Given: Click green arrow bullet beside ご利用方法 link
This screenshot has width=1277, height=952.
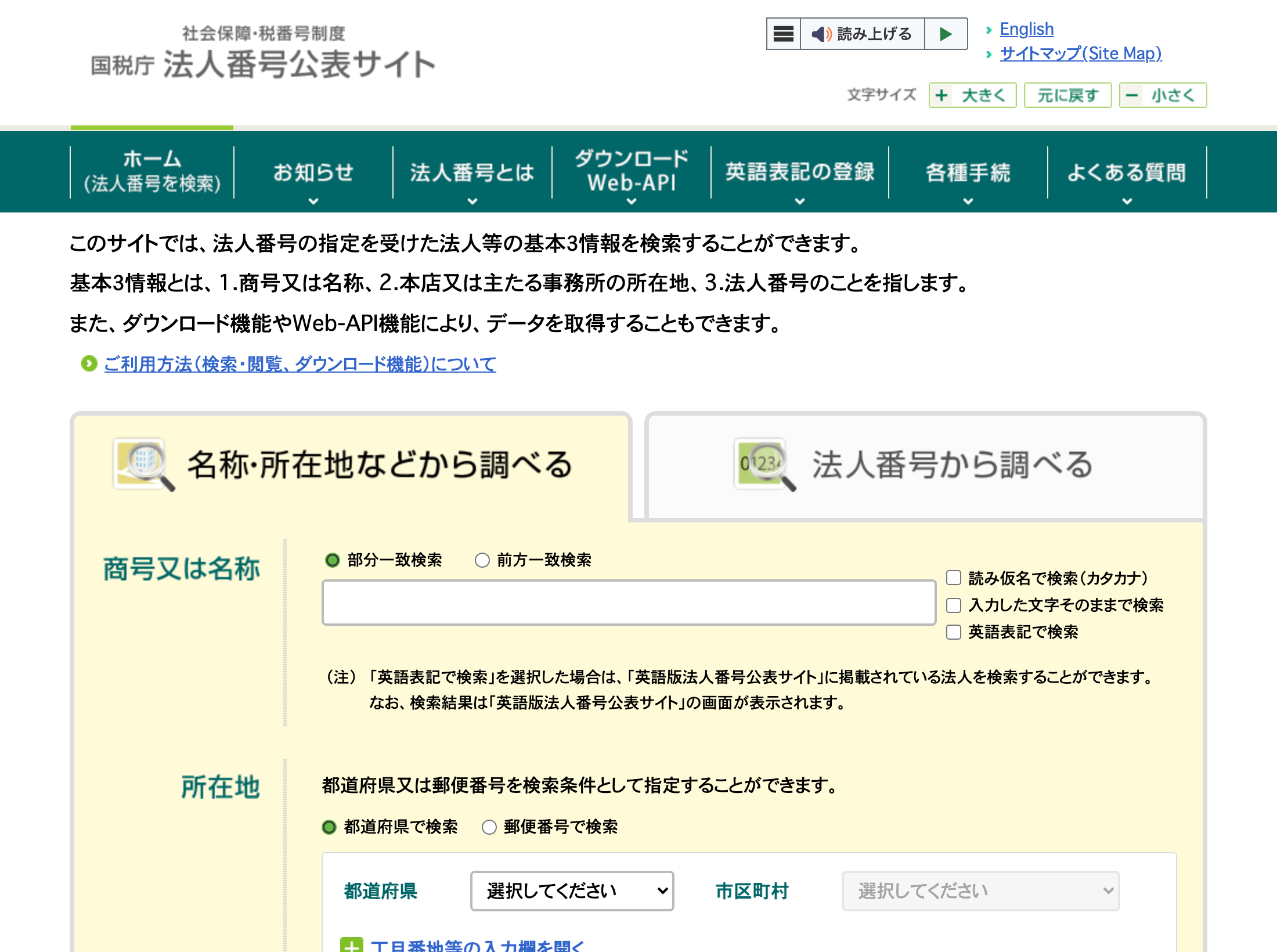Looking at the screenshot, I should coord(89,364).
